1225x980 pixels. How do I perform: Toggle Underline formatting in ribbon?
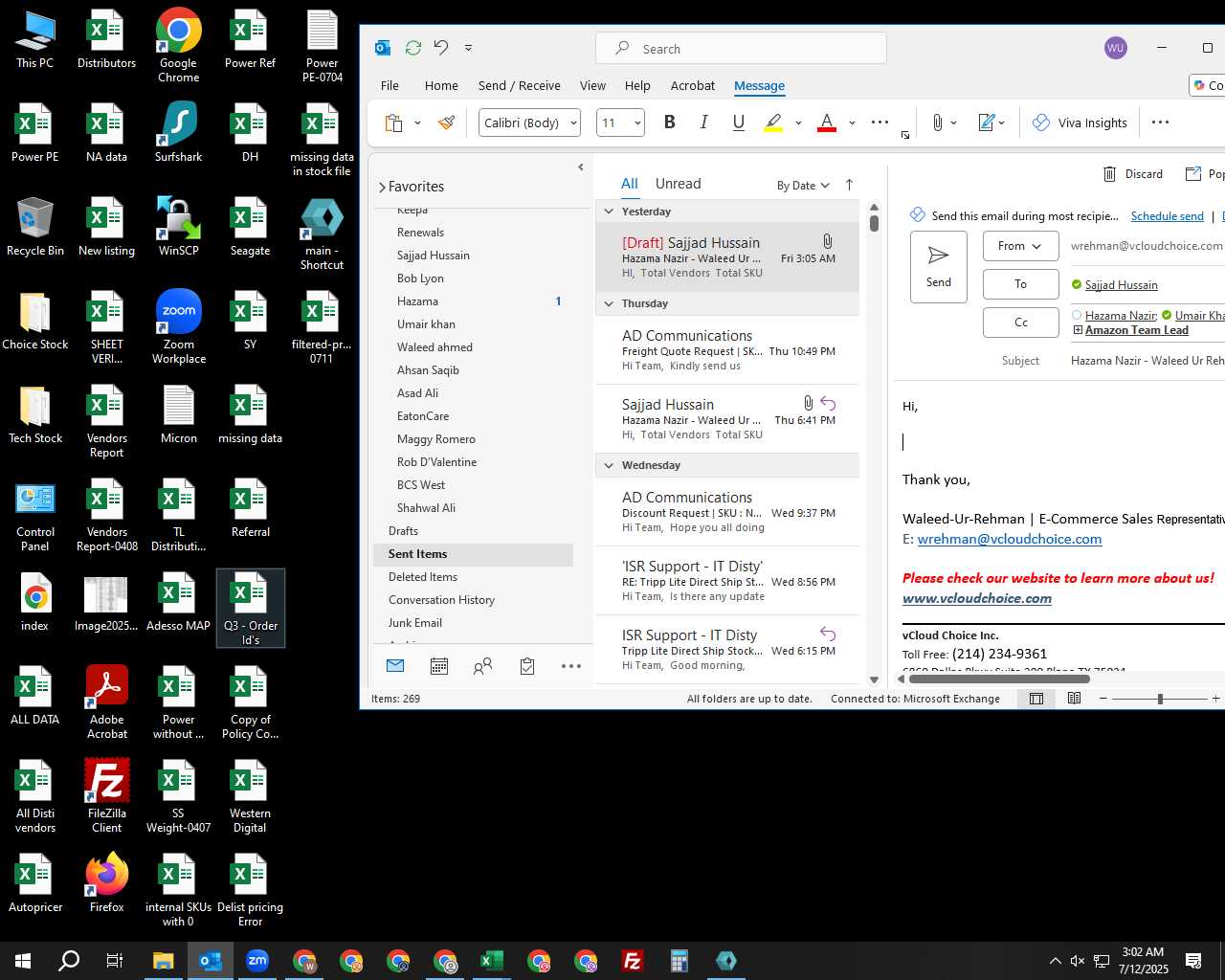pyautogui.click(x=739, y=122)
